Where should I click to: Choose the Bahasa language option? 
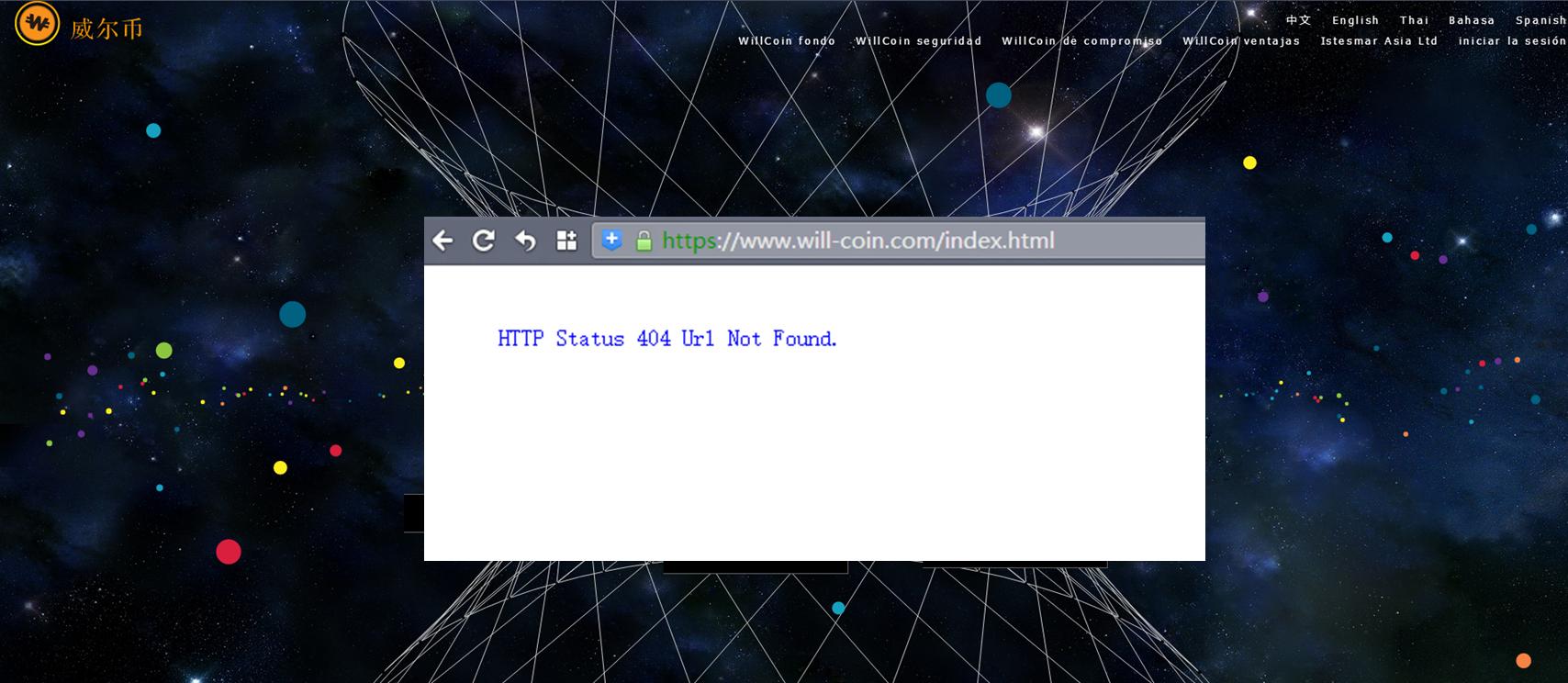point(1472,20)
